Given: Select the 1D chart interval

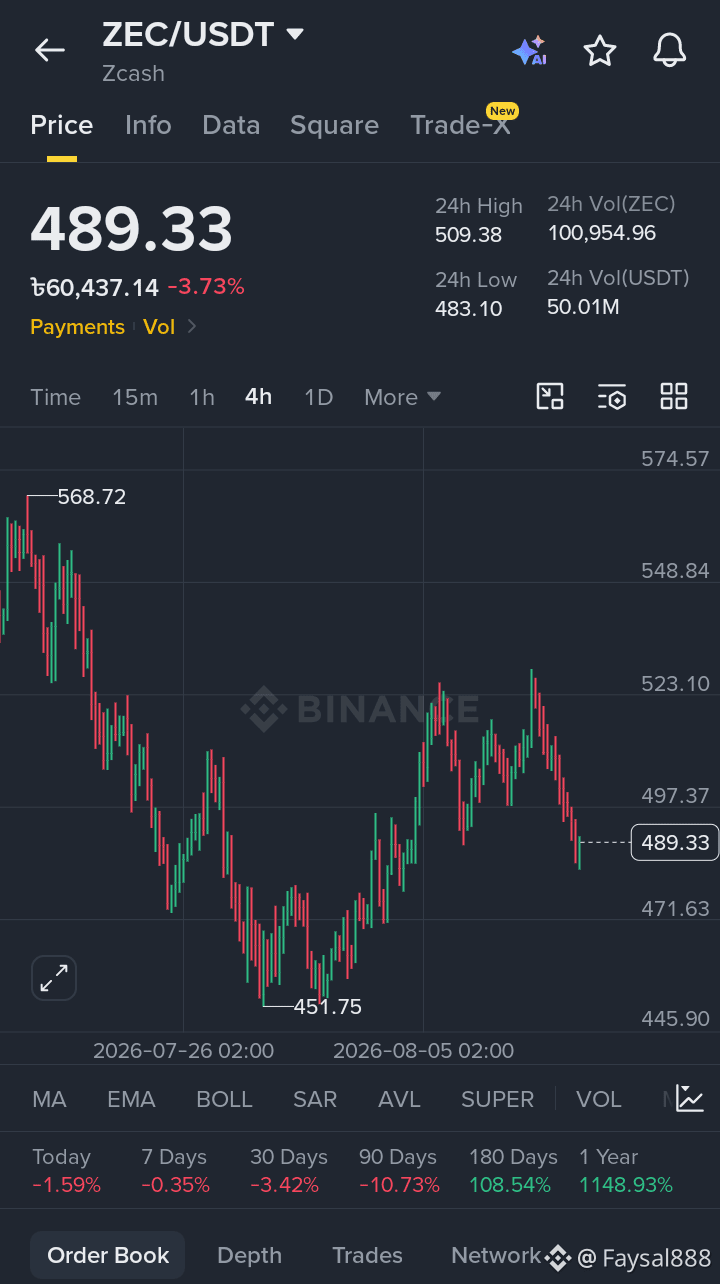Looking at the screenshot, I should 318,397.
